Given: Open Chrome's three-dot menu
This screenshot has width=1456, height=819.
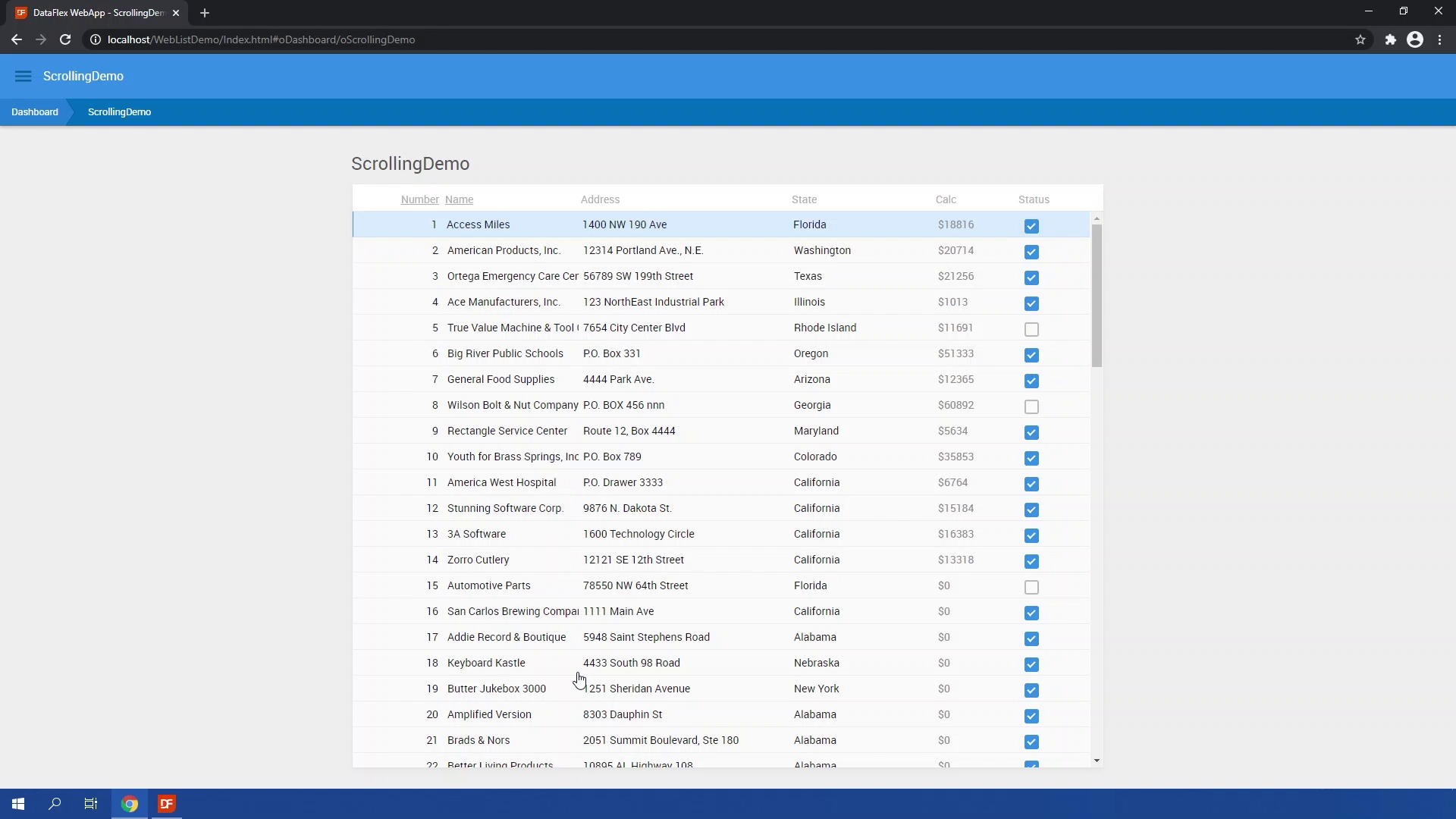Looking at the screenshot, I should click(x=1440, y=39).
